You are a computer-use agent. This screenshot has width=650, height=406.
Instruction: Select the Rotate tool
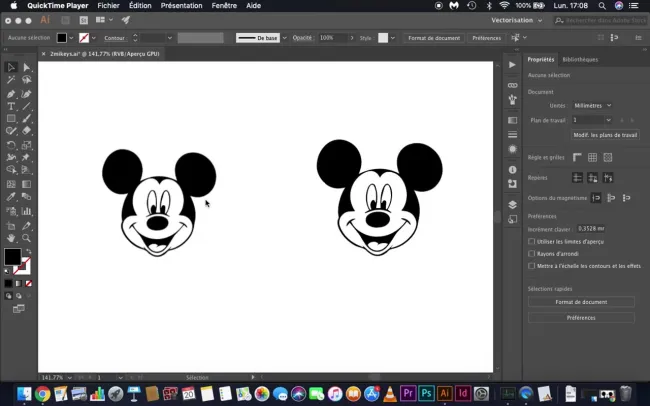click(11, 145)
